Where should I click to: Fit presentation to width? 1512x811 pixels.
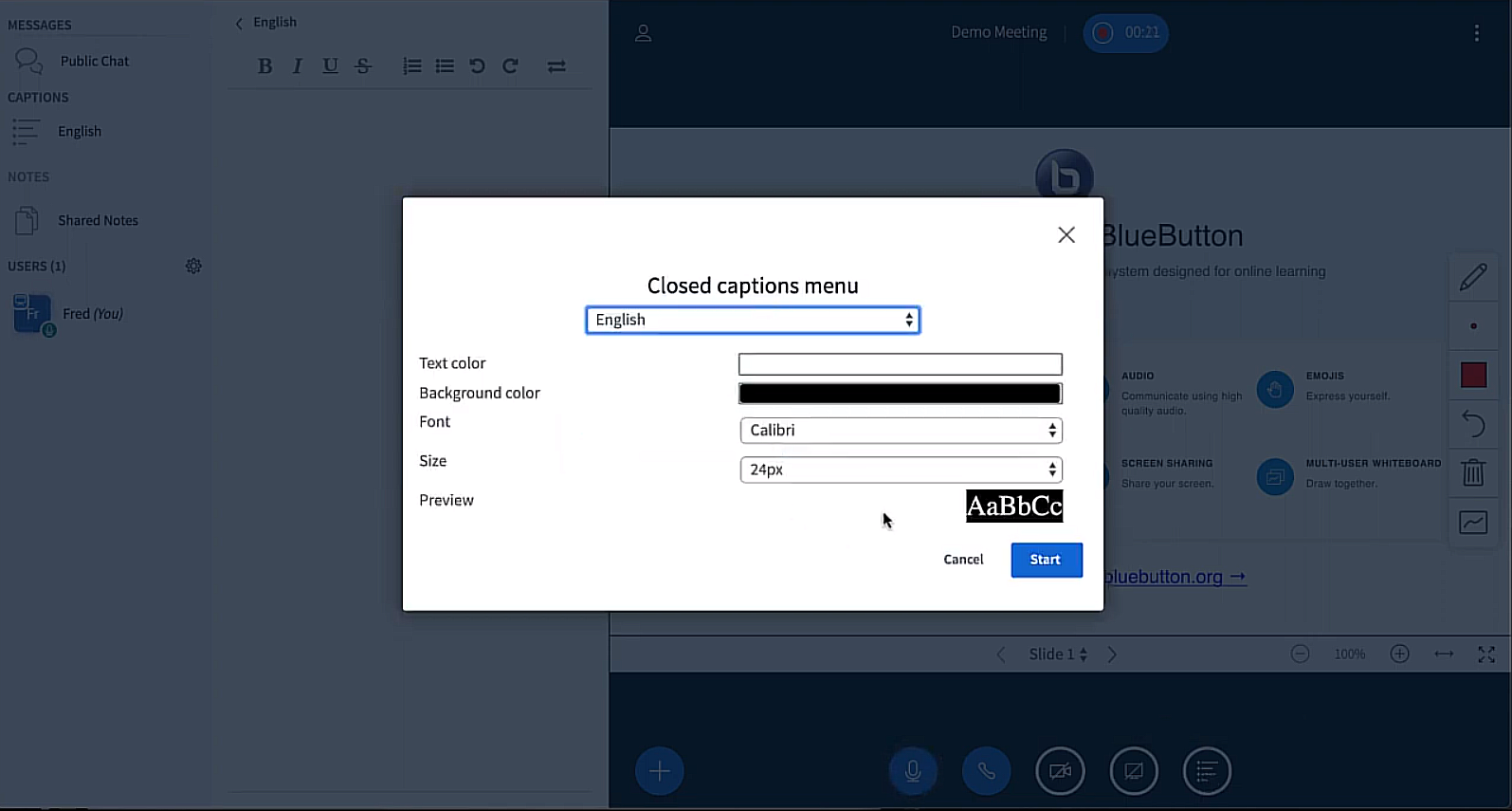[1444, 654]
